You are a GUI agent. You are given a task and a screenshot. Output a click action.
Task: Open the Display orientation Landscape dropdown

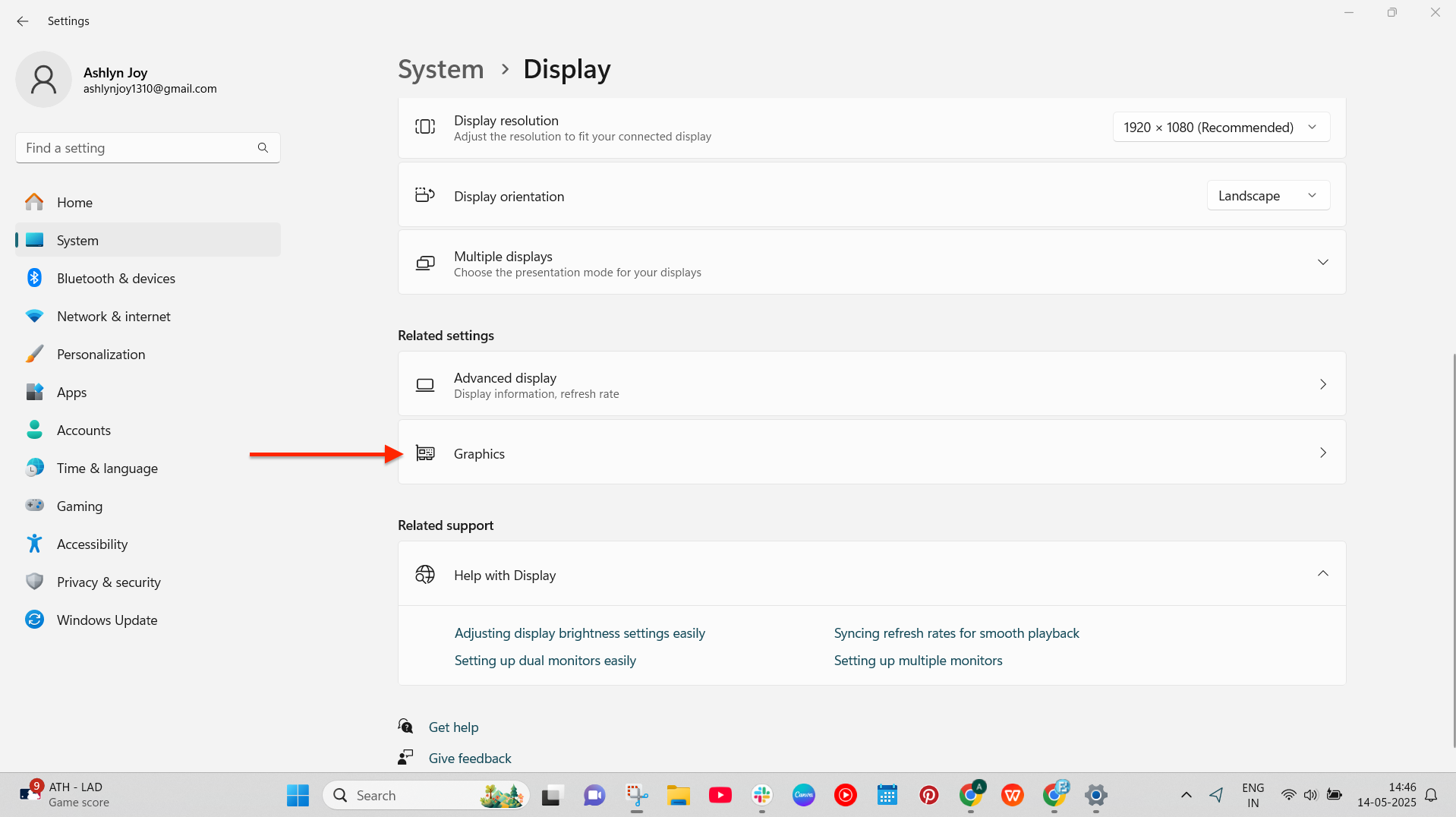1268,196
